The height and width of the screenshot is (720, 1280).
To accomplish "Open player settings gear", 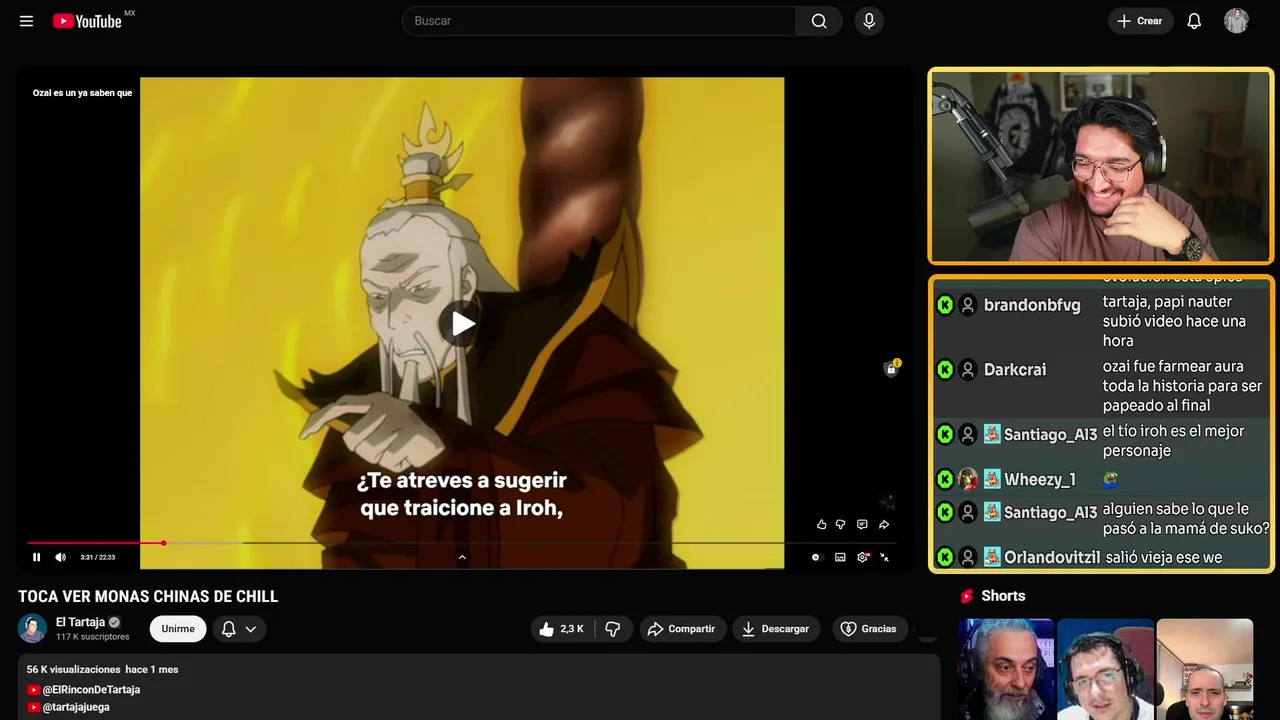I will click(x=863, y=557).
